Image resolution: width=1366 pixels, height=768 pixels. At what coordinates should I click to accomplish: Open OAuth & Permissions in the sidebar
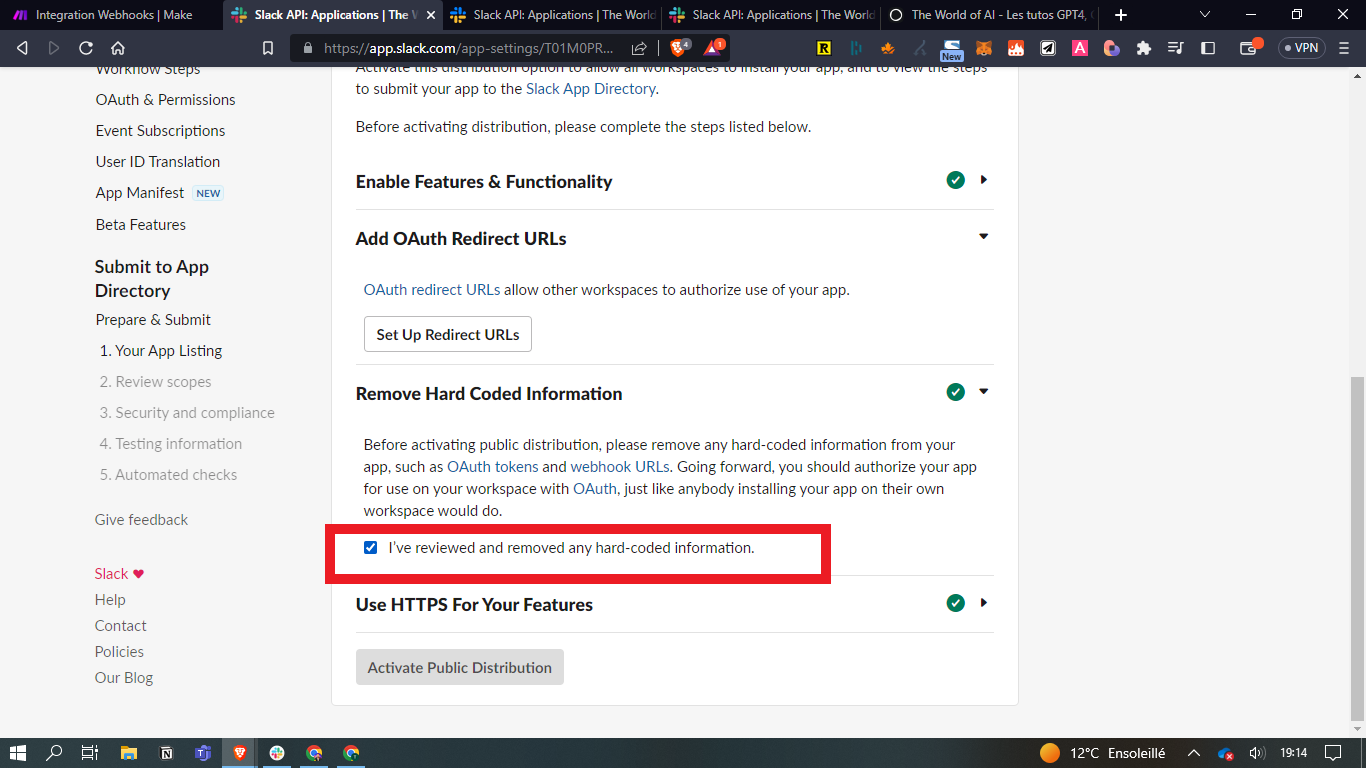(x=165, y=100)
